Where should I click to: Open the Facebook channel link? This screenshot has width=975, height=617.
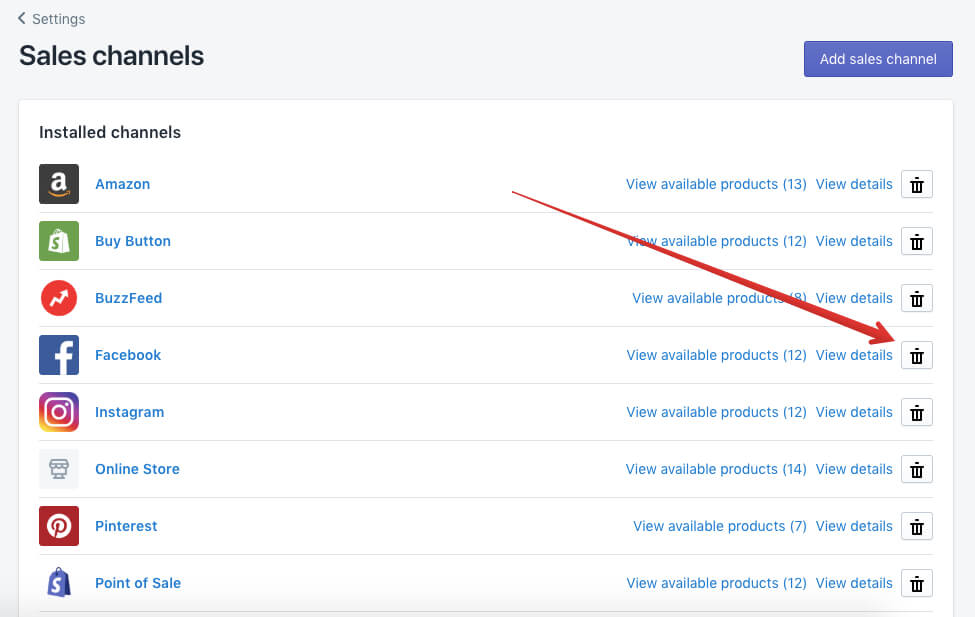pyautogui.click(x=128, y=355)
